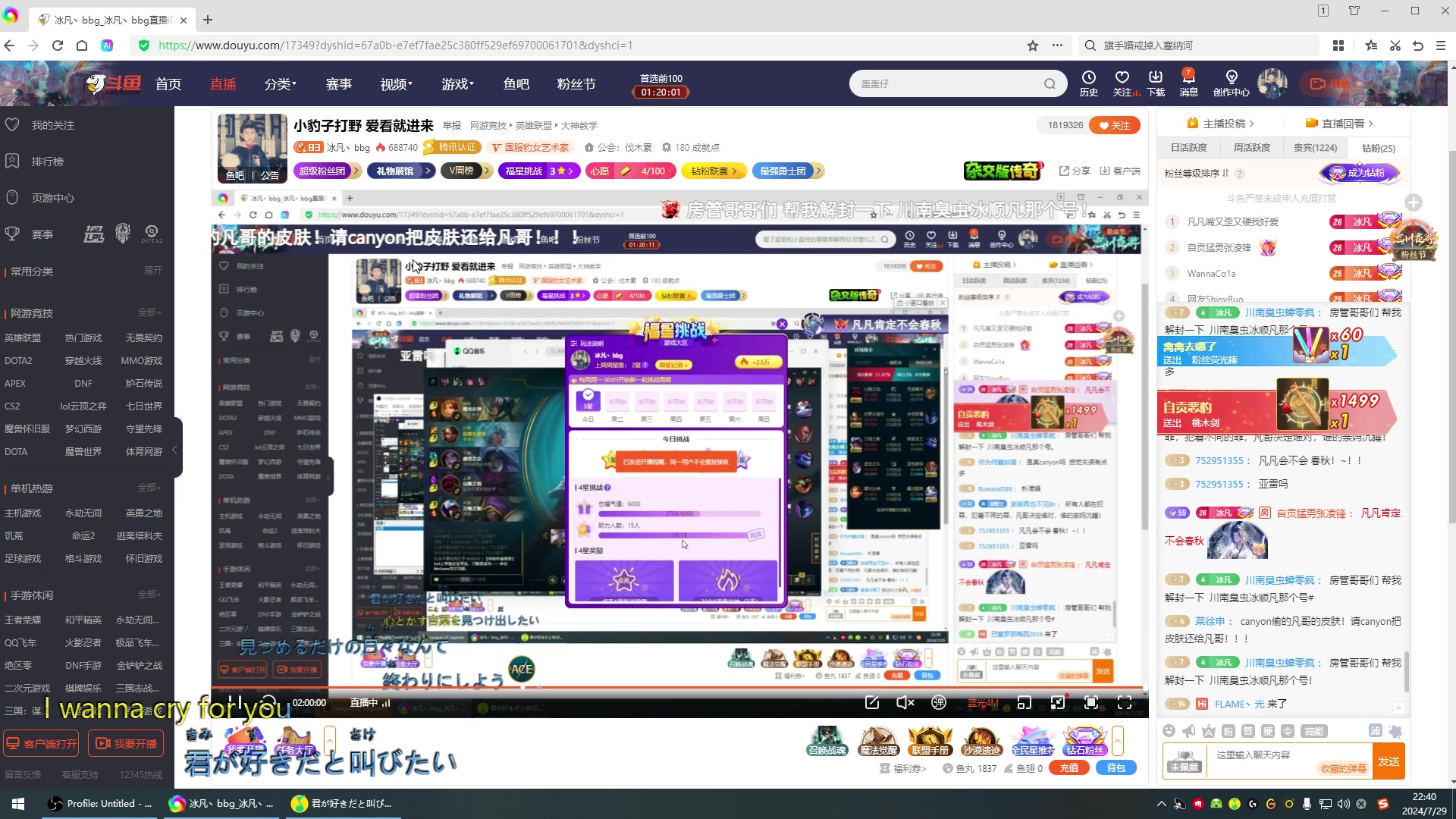The image size is (1456, 819).
Task: Click the 我要开播 button in sidebar
Action: pos(126,744)
